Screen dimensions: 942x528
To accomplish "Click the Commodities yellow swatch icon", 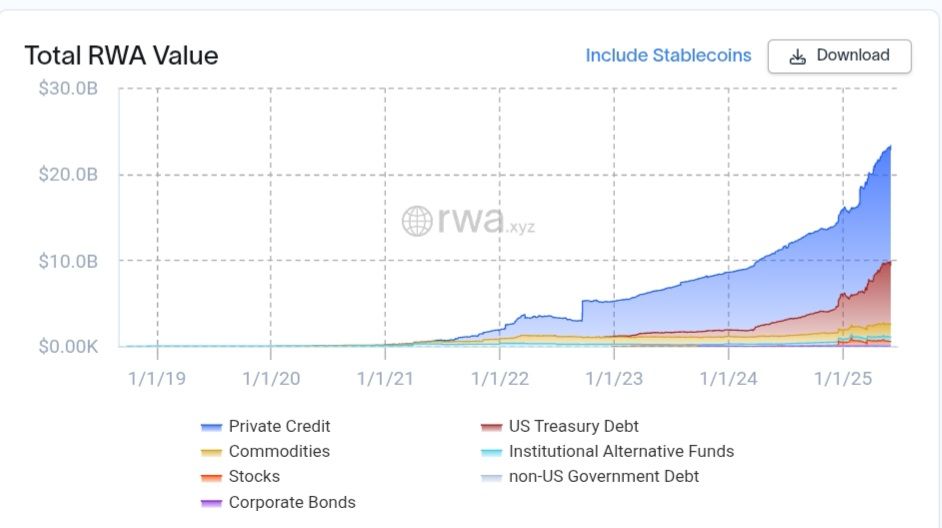I will 211,452.
